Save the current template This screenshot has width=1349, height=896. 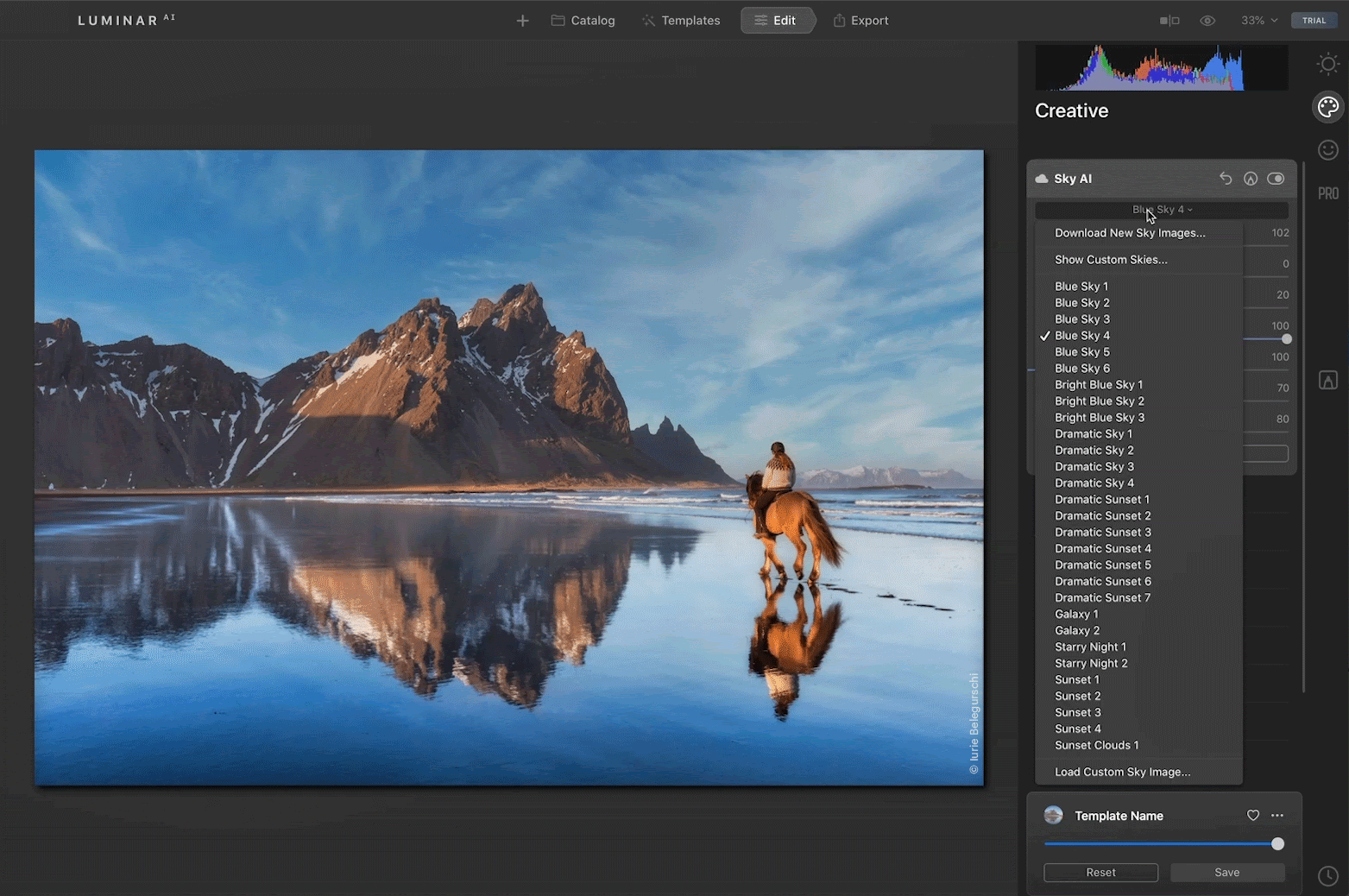tap(1226, 872)
